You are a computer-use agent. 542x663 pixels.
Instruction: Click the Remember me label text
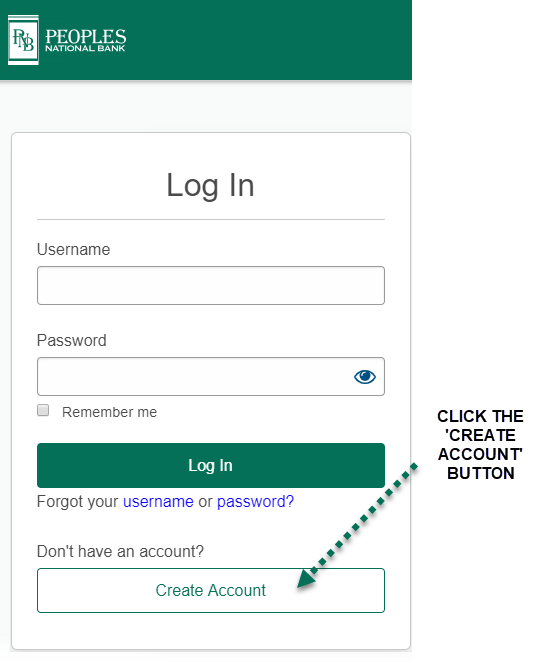click(x=109, y=412)
